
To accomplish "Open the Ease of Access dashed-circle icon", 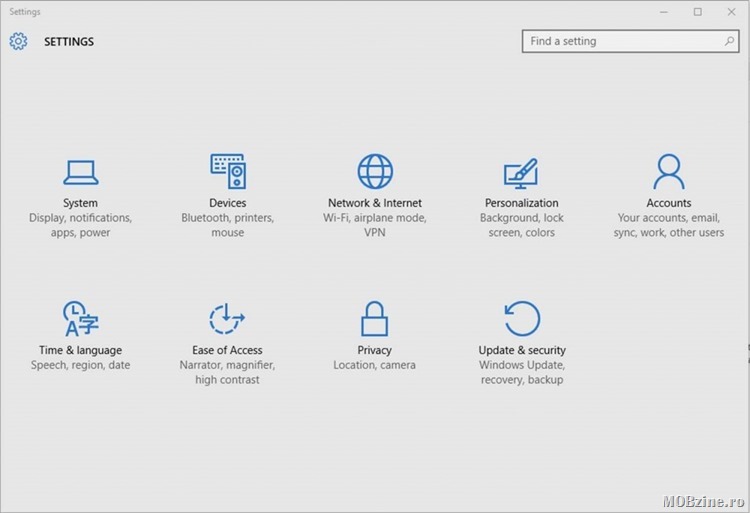I will [x=227, y=318].
